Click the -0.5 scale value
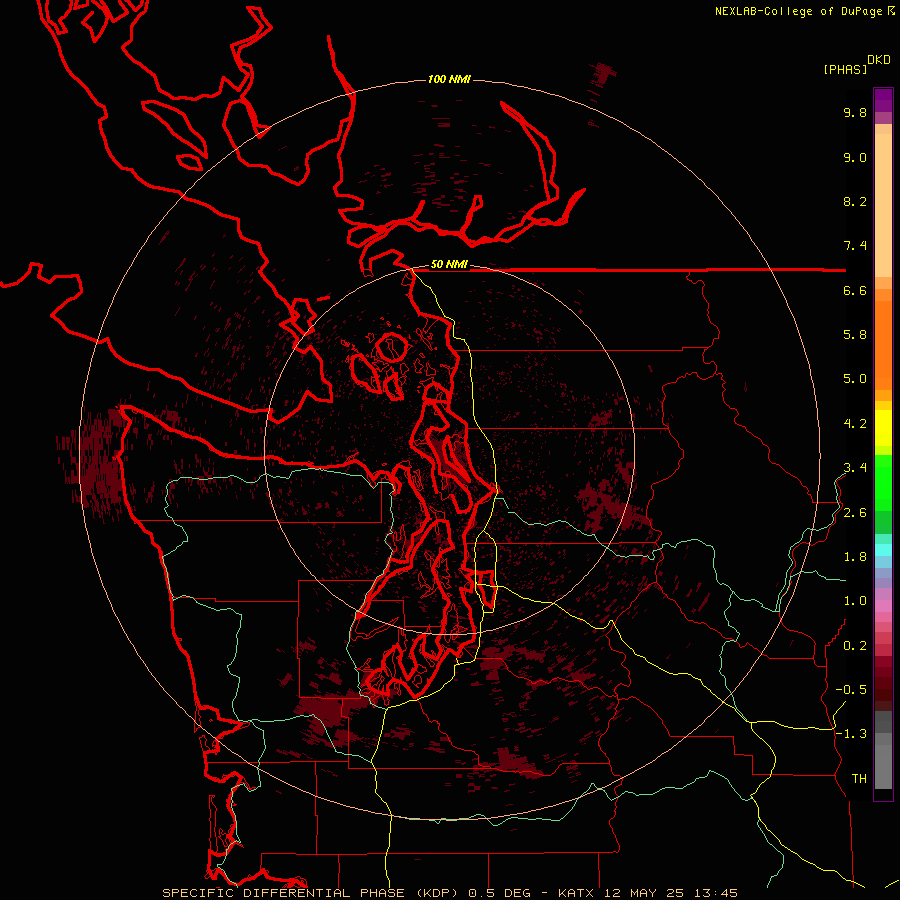The width and height of the screenshot is (900, 900). 851,690
